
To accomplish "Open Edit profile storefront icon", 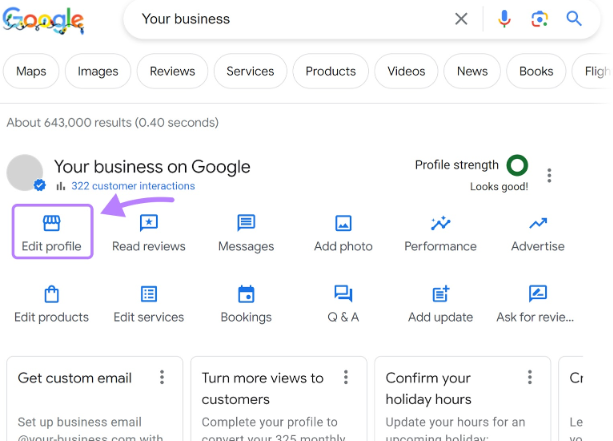I will tap(52, 223).
